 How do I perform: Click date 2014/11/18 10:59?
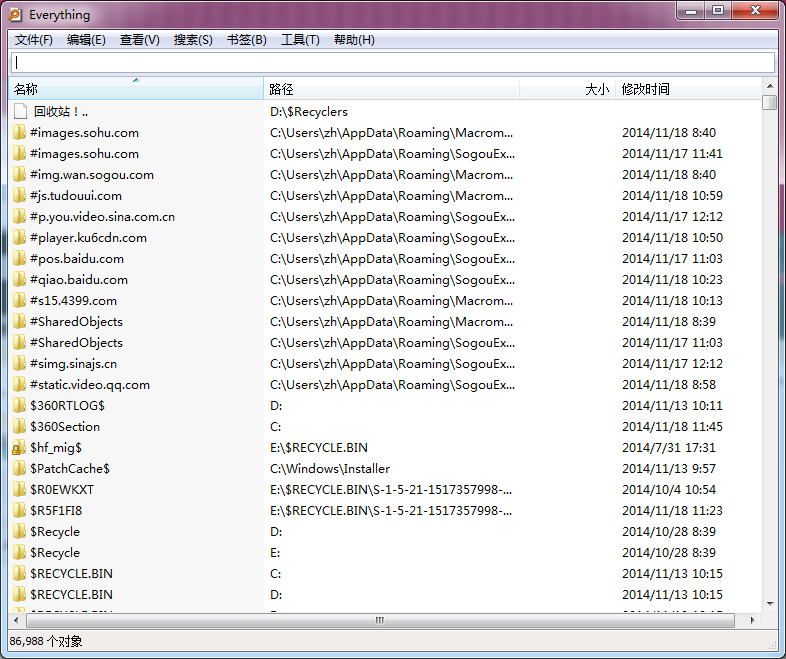click(x=672, y=196)
